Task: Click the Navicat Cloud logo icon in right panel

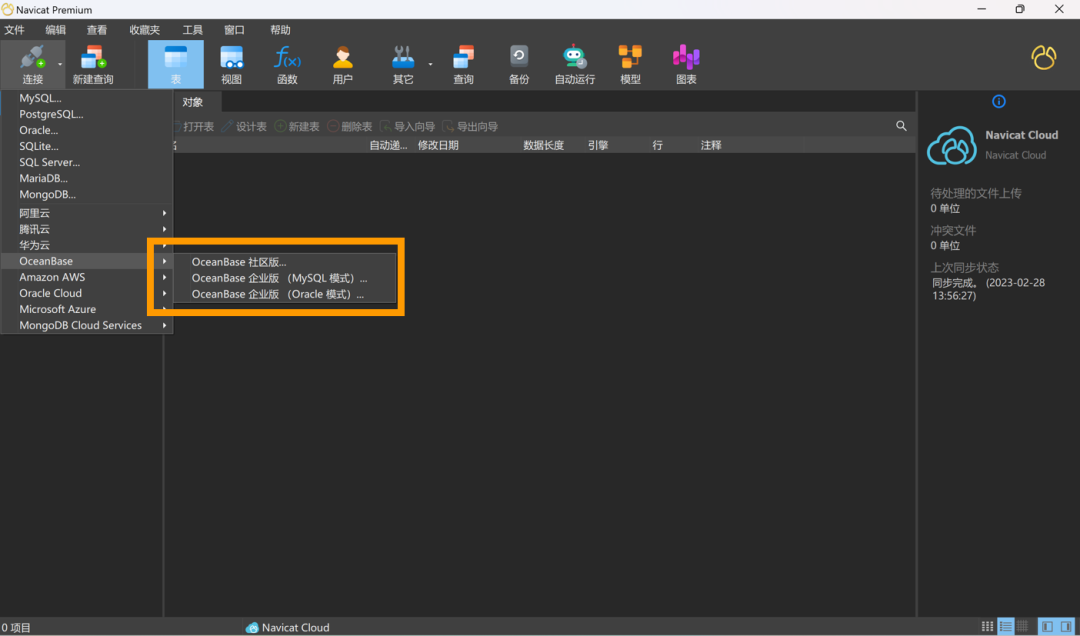Action: click(x=952, y=145)
